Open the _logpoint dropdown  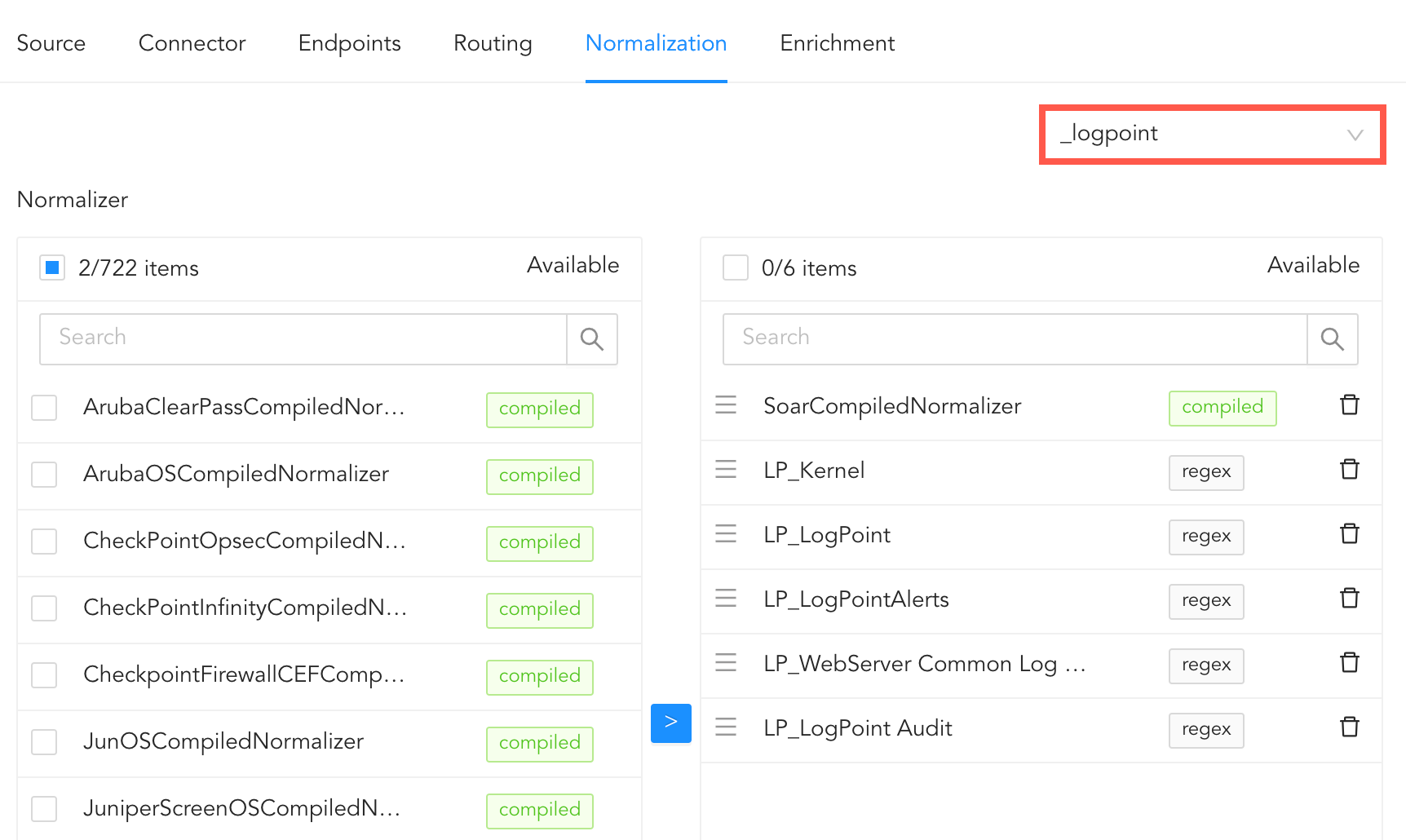[x=1212, y=135]
